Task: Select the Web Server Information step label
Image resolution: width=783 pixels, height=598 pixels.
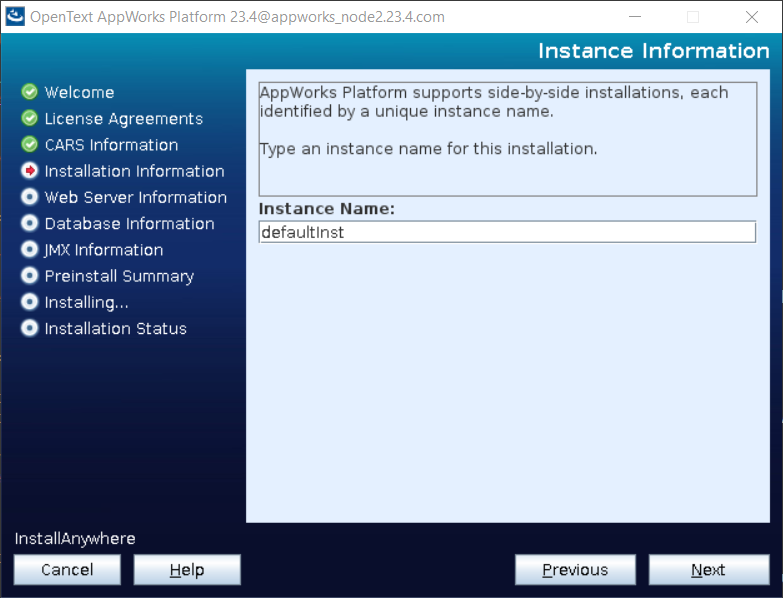Action: (x=135, y=197)
